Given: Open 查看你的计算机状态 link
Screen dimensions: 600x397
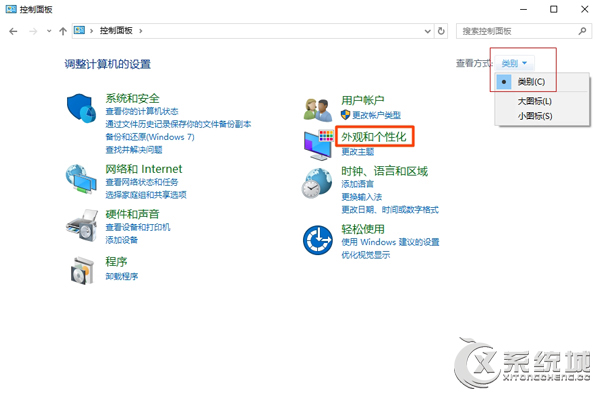Looking at the screenshot, I should point(142,111).
